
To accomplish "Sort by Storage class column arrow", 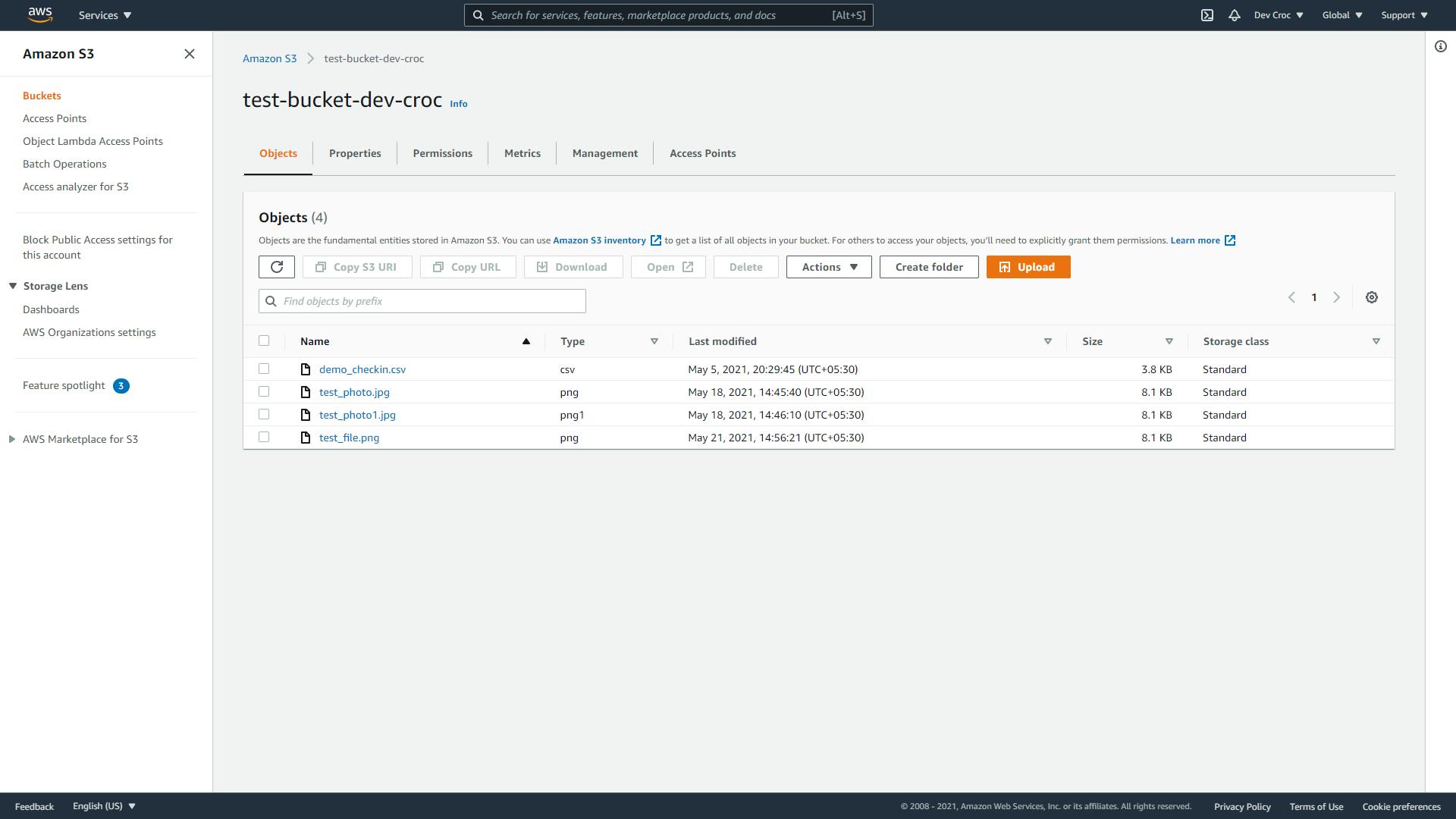I will [x=1376, y=341].
